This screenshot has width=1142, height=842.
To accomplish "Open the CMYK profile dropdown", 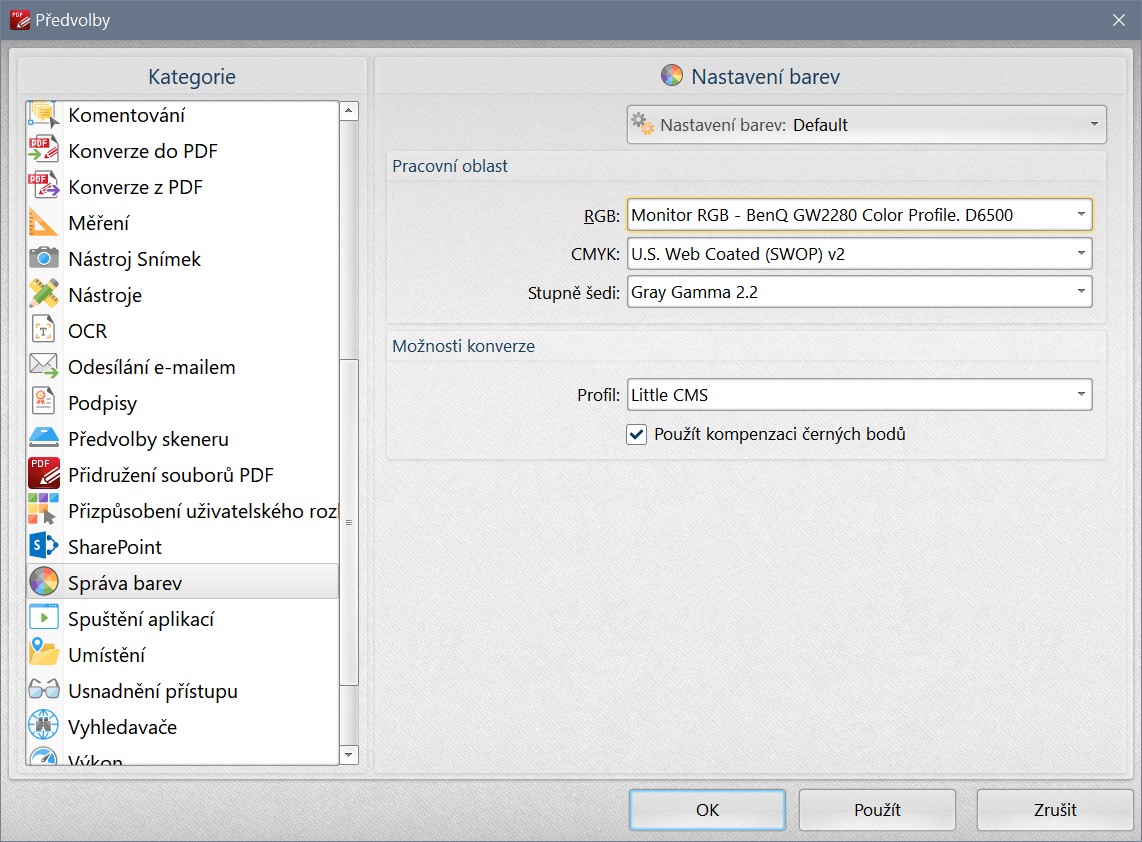I will 859,253.
